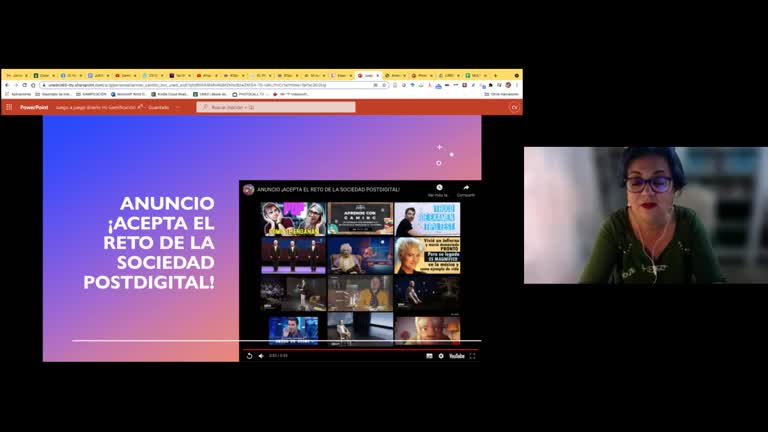Open the video settings gear menu
The width and height of the screenshot is (768, 432).
point(439,355)
